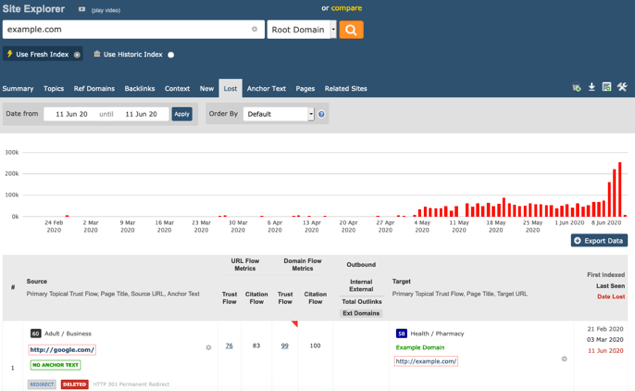The image size is (635, 391).
Task: Click the Example Domain page title
Action: [x=420, y=347]
